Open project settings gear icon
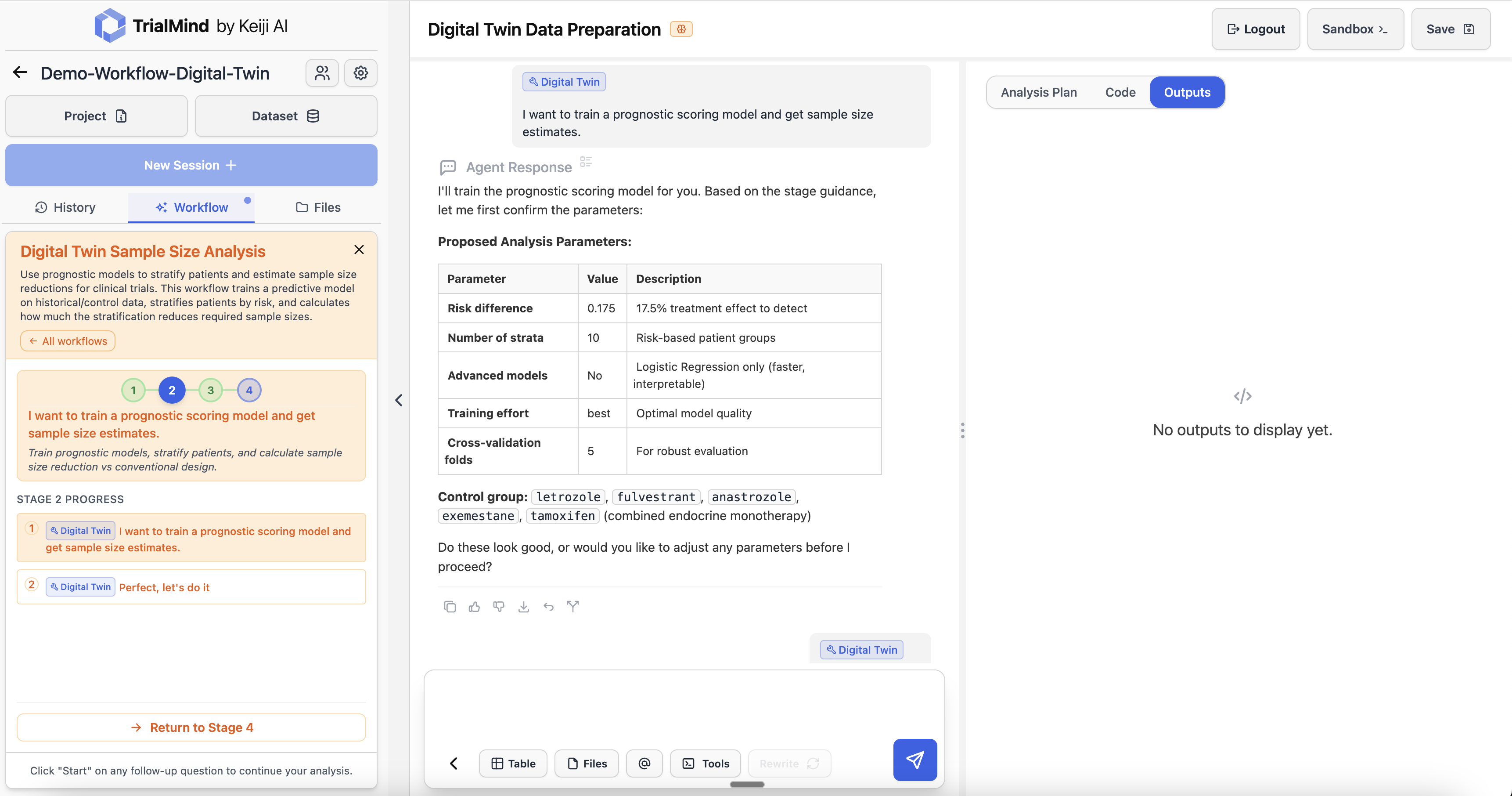The image size is (1512, 796). click(x=360, y=73)
